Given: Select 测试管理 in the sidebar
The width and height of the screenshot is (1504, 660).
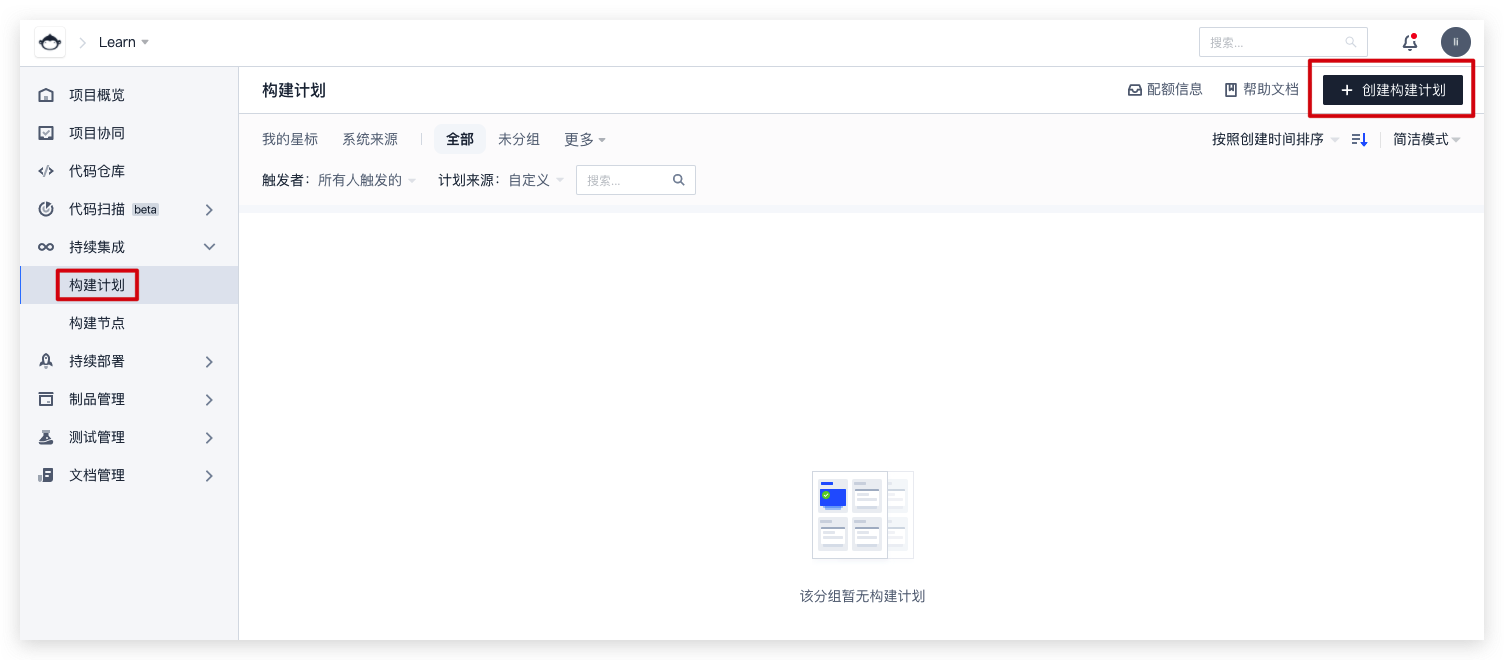Looking at the screenshot, I should 97,437.
